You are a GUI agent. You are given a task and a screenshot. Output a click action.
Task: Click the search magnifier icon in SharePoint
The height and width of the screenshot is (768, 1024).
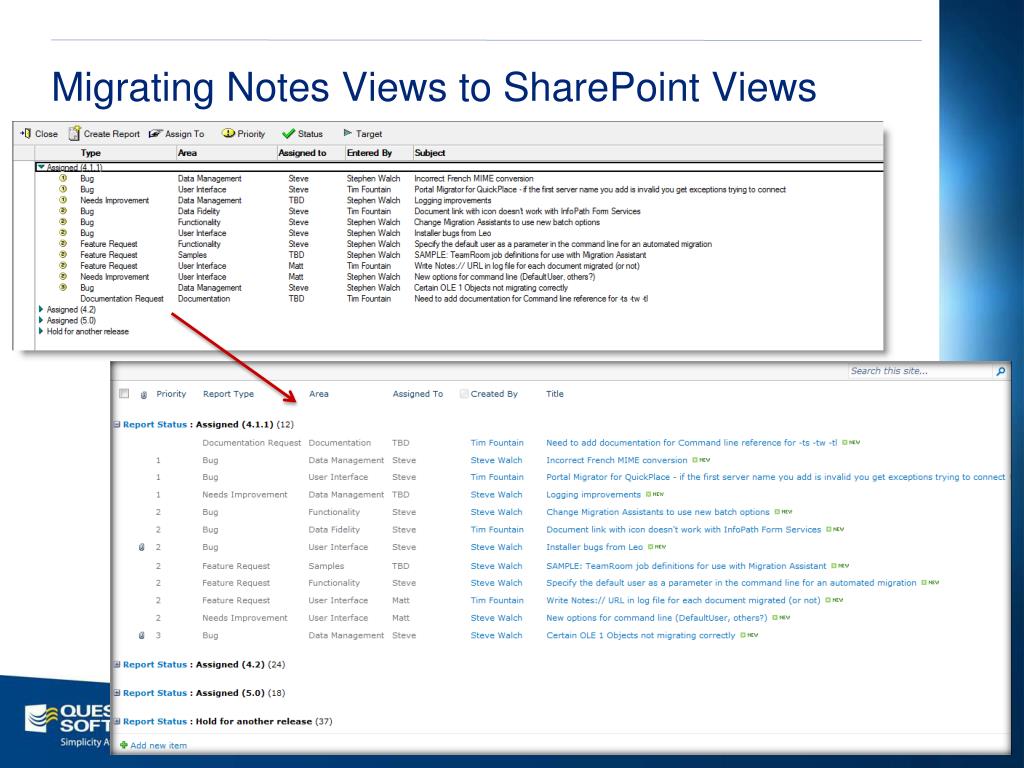(x=1000, y=371)
